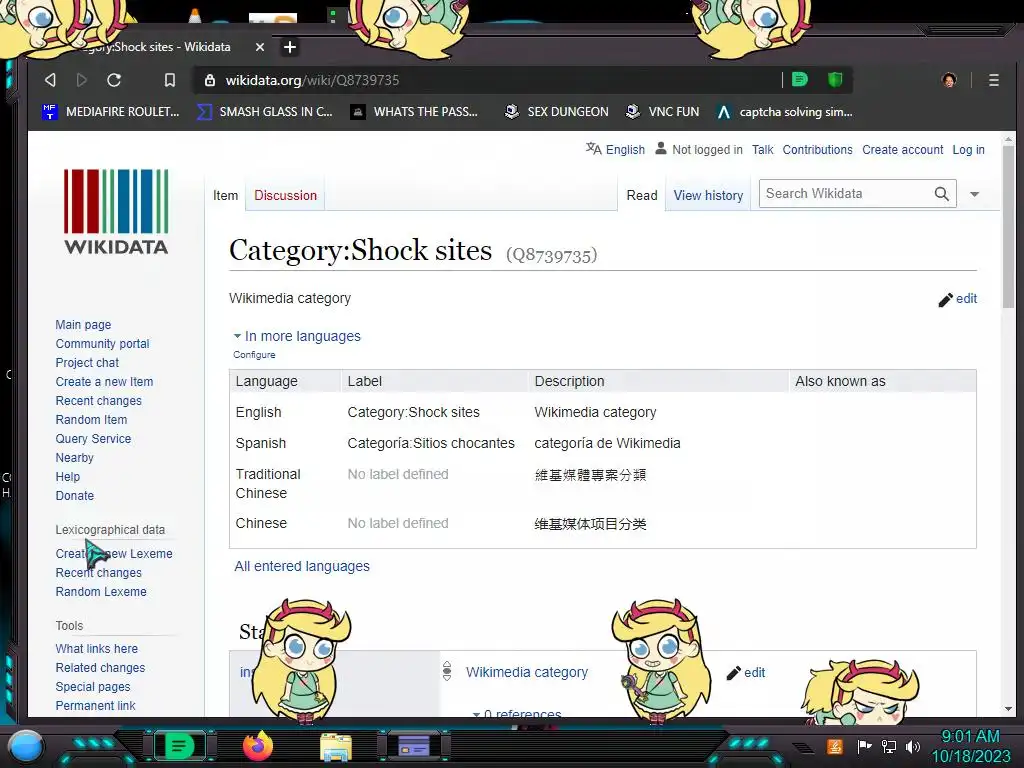Open Firefox from the taskbar
Viewport: 1024px width, 768px height.
258,746
